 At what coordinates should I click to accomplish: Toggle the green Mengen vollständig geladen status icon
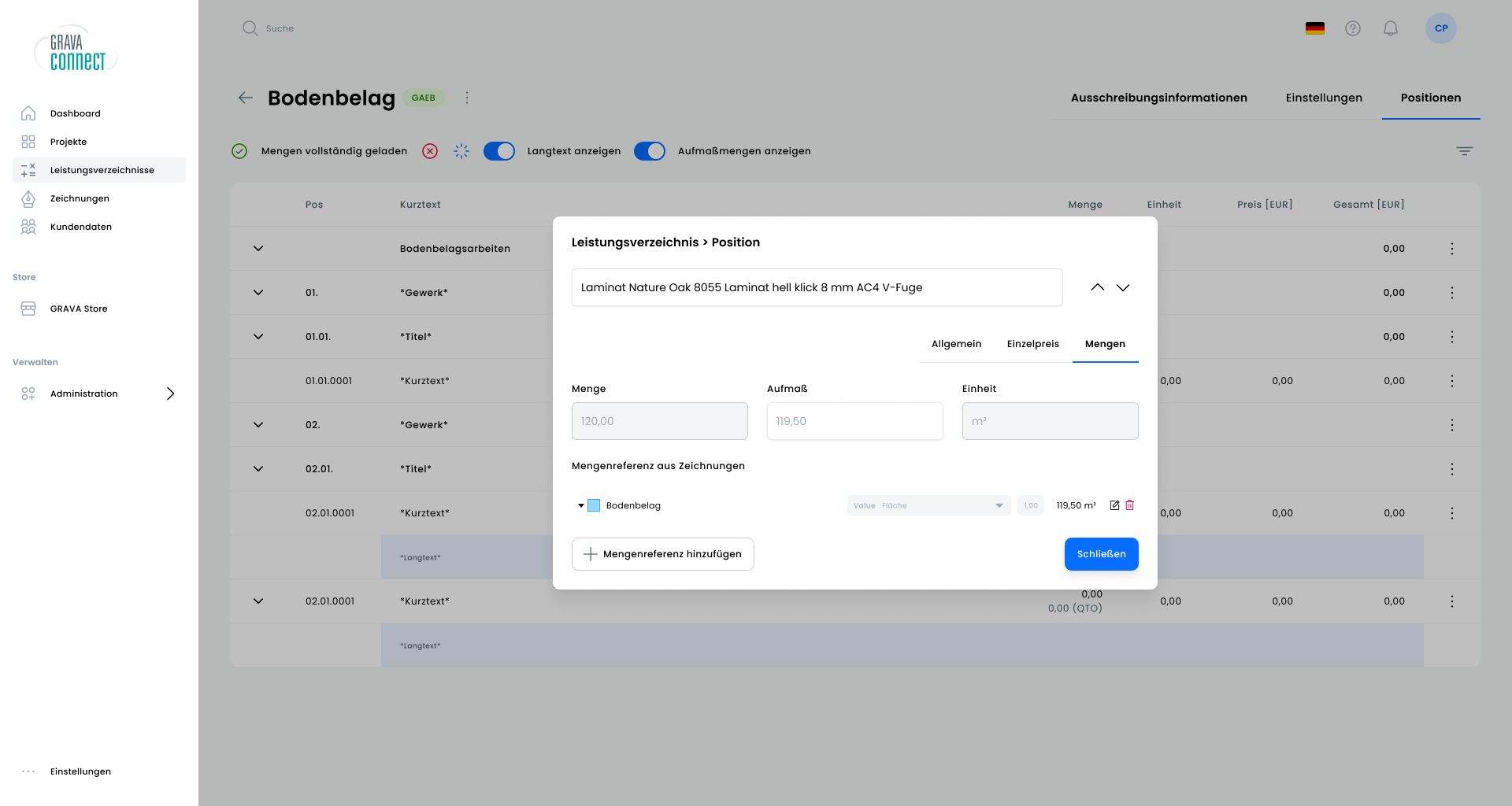[x=239, y=151]
